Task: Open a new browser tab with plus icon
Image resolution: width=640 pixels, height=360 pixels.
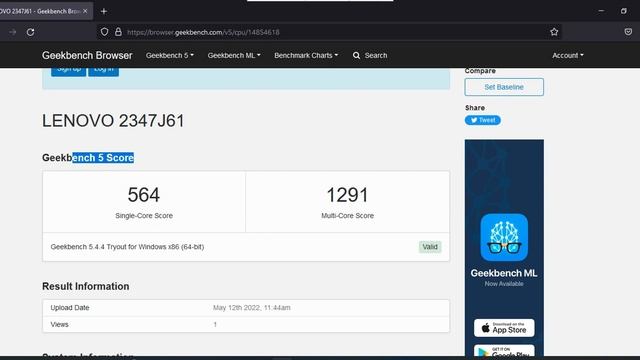Action: pos(104,11)
